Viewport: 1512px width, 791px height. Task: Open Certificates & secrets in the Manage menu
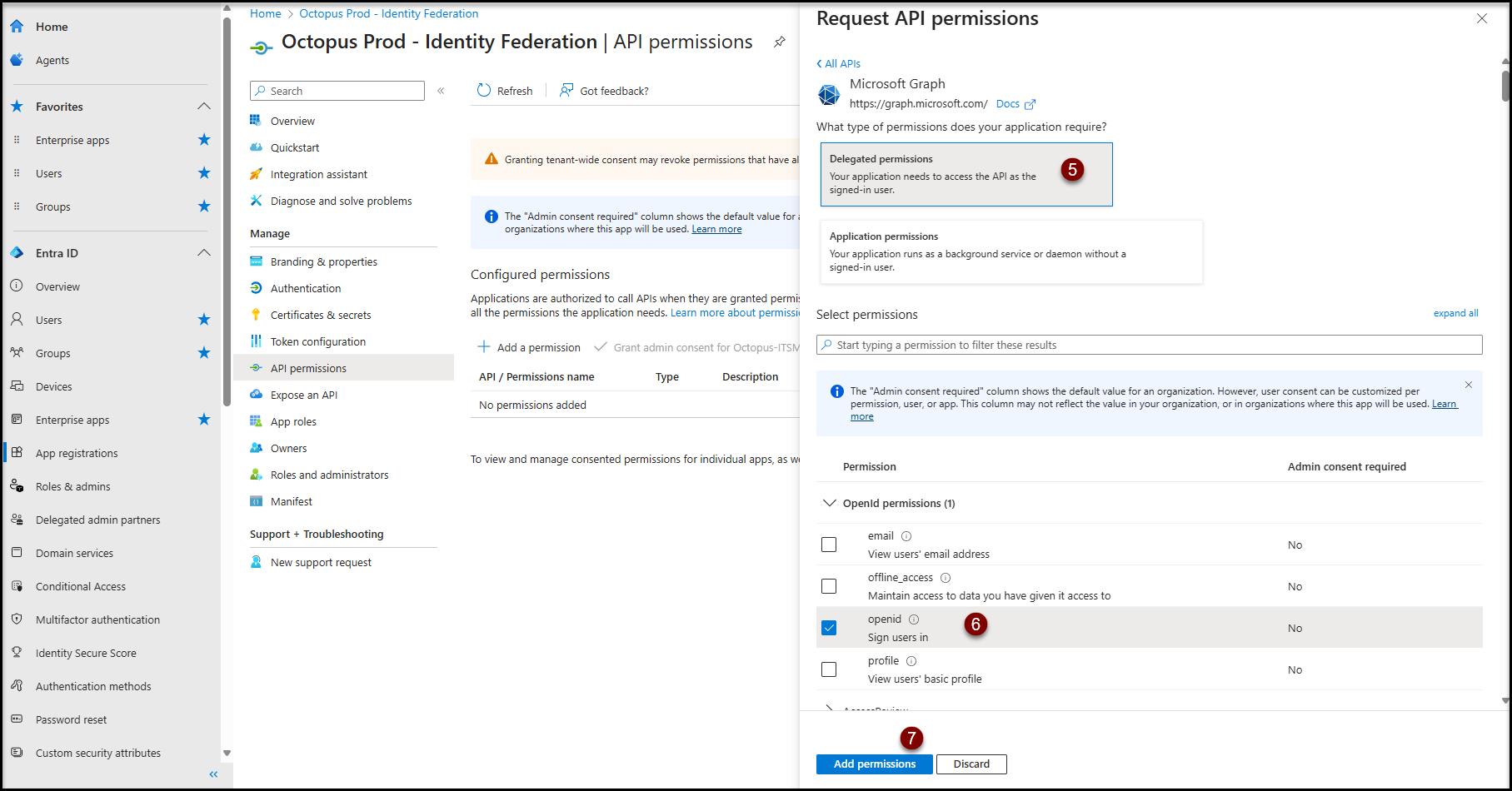click(321, 315)
